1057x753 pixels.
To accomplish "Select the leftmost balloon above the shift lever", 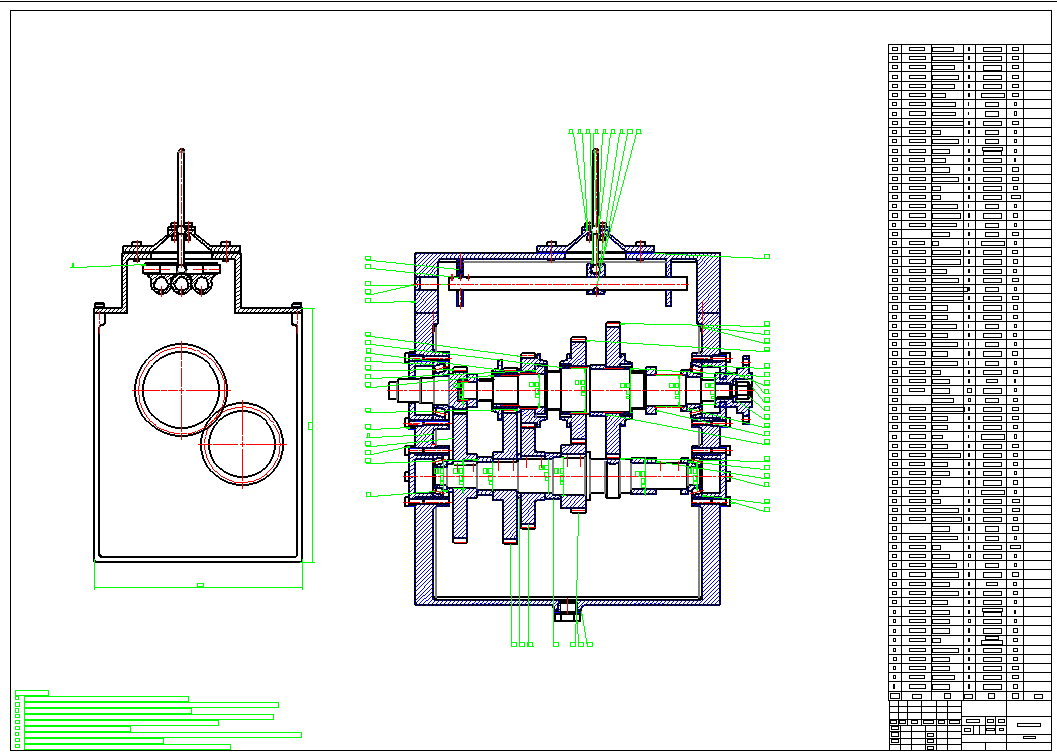I will pyautogui.click(x=572, y=131).
